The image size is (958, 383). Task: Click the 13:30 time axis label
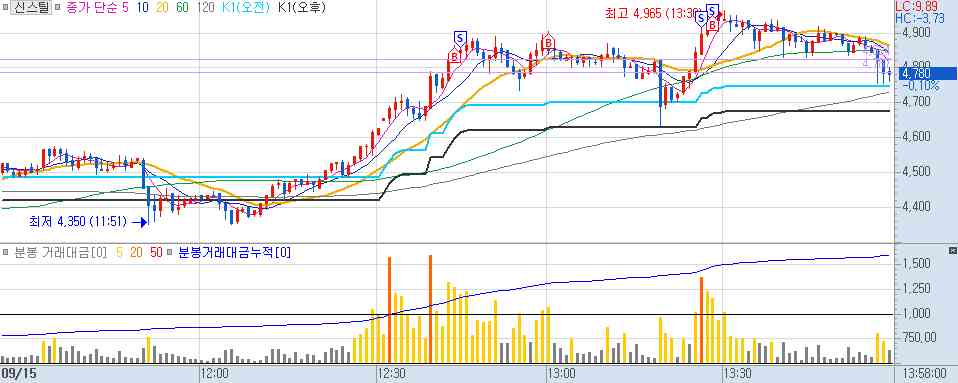tap(737, 373)
